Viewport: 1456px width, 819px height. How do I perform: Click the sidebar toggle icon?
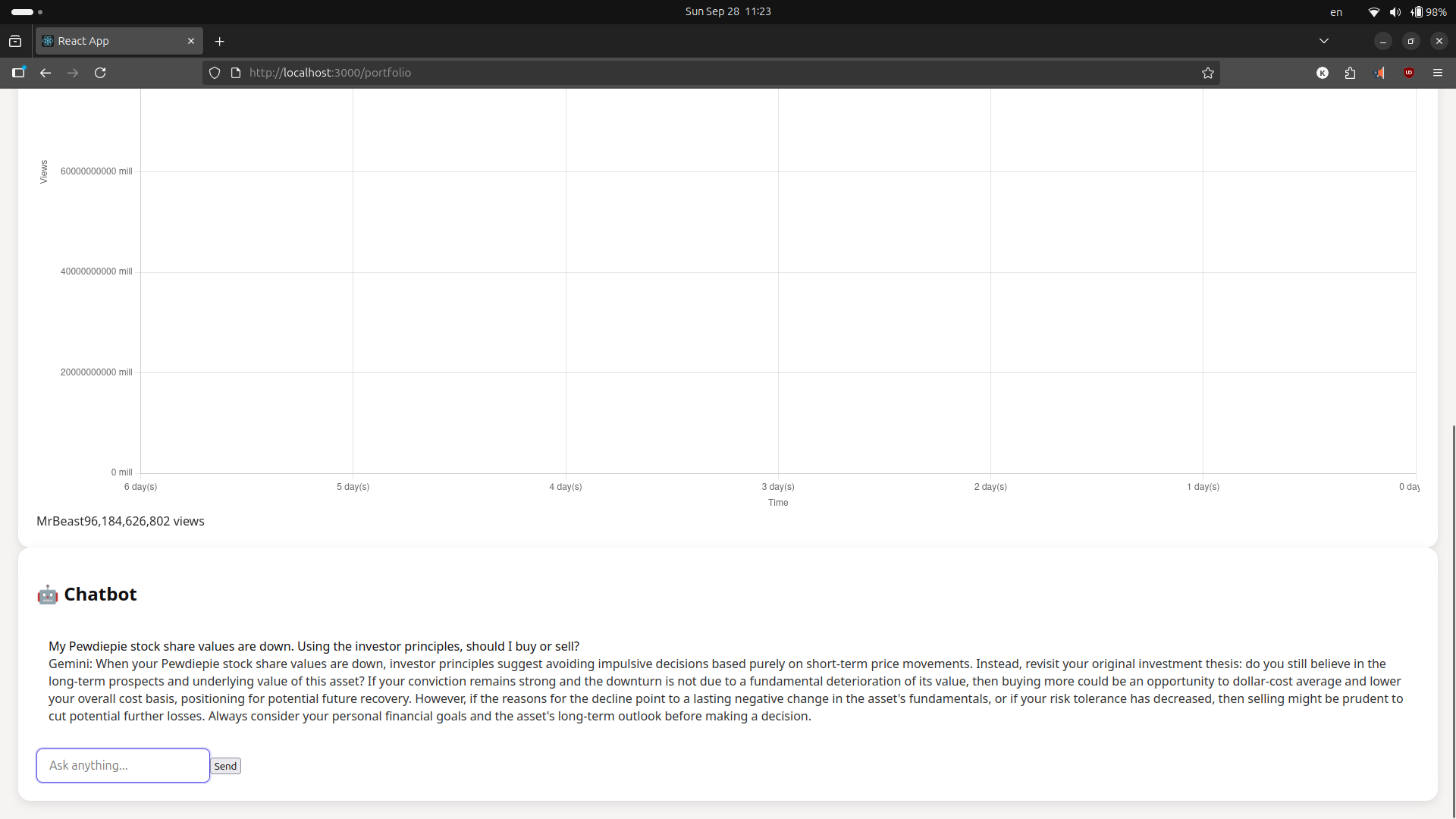pyautogui.click(x=18, y=73)
